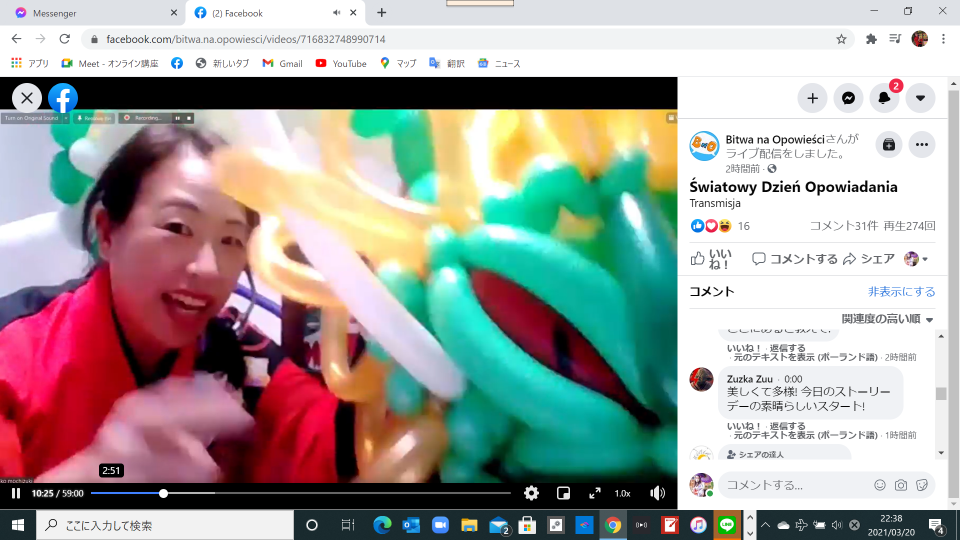Viewport: 960px width, 540px height.
Task: Open a new browser tab
Action: tap(381, 13)
